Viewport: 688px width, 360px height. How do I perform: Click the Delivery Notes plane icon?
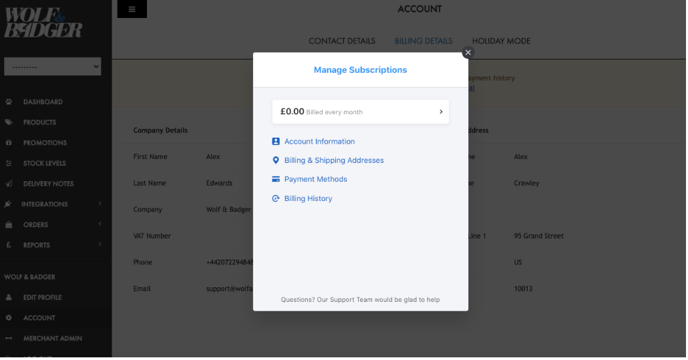9,184
